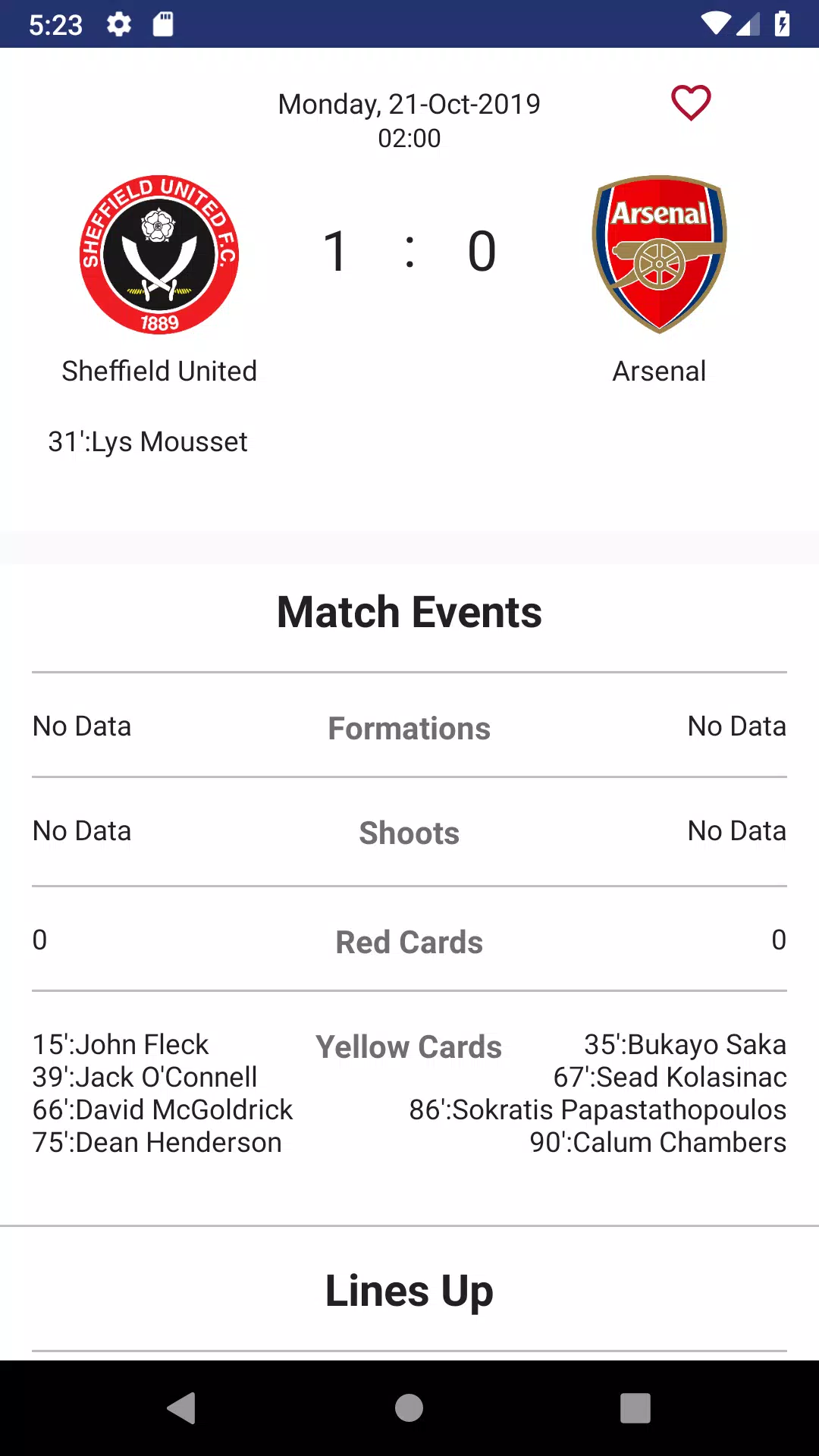819x1456 pixels.
Task: Tap the match date Monday, 21-Oct-2019
Action: pos(409,105)
